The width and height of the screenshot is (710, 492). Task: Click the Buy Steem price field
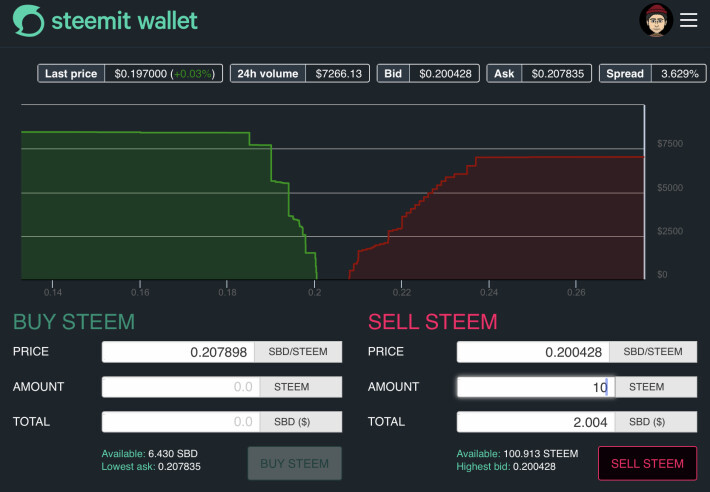pos(178,352)
